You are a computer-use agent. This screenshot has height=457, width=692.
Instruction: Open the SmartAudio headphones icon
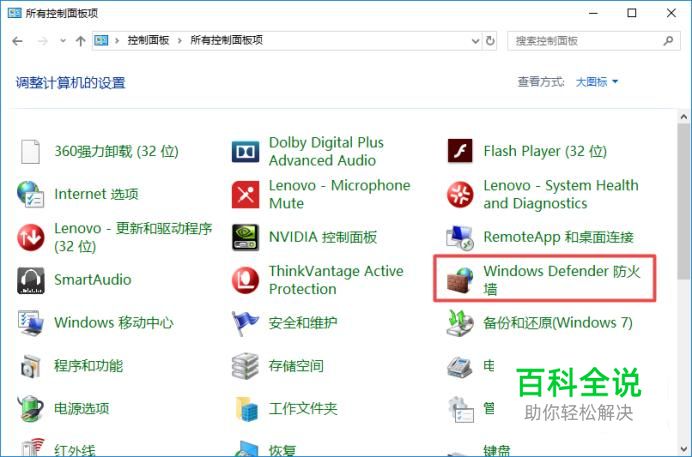click(x=30, y=280)
